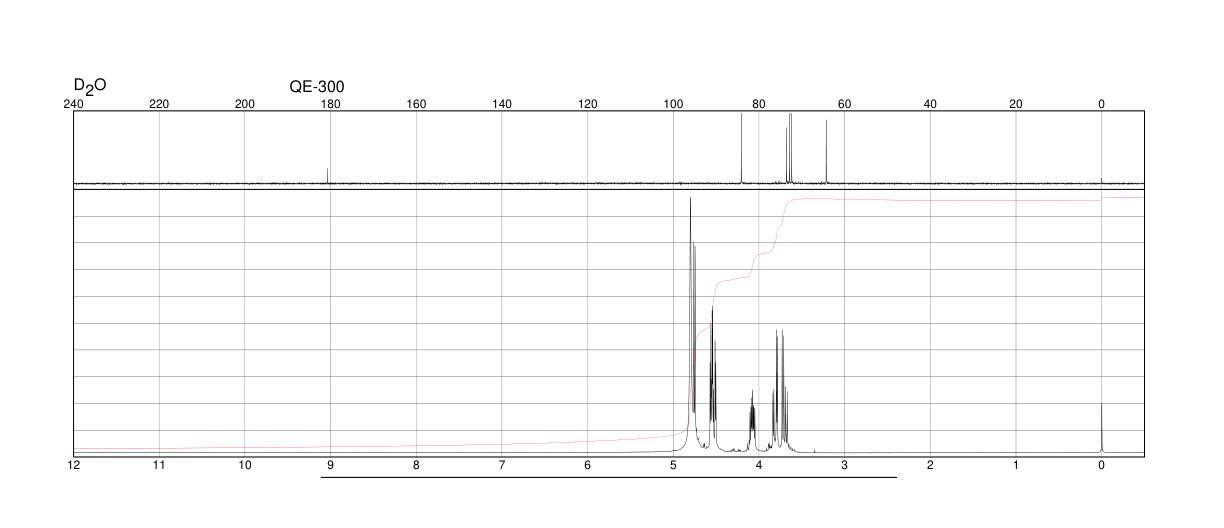The width and height of the screenshot is (1224, 528).
Task: Click the D2O solvent label
Action: (90, 86)
